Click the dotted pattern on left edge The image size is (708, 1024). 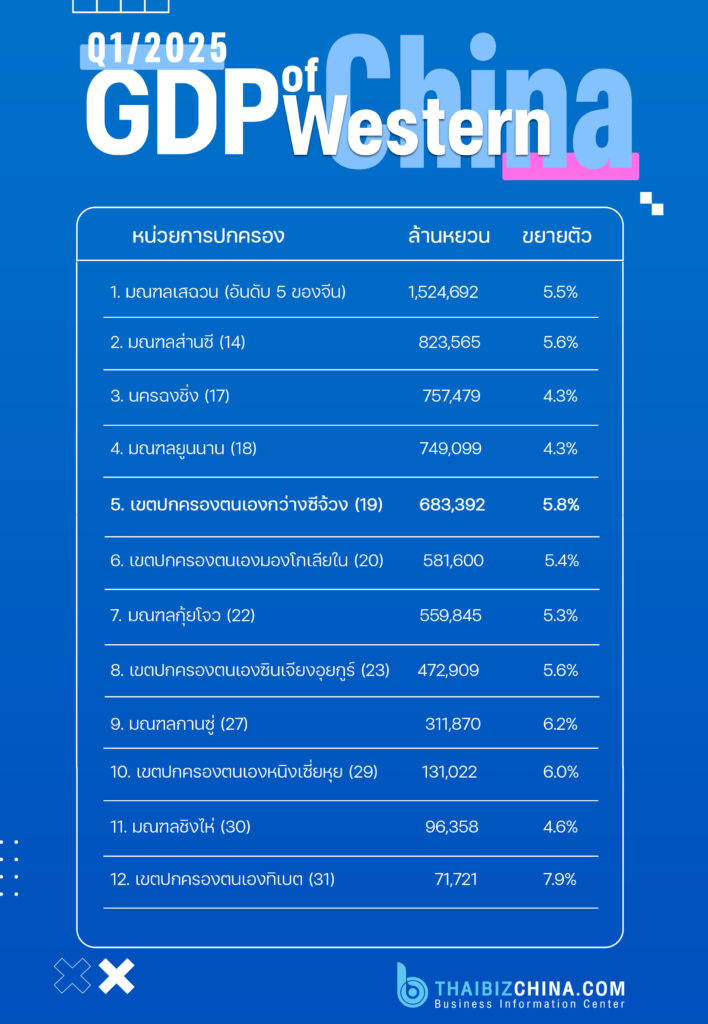point(9,867)
